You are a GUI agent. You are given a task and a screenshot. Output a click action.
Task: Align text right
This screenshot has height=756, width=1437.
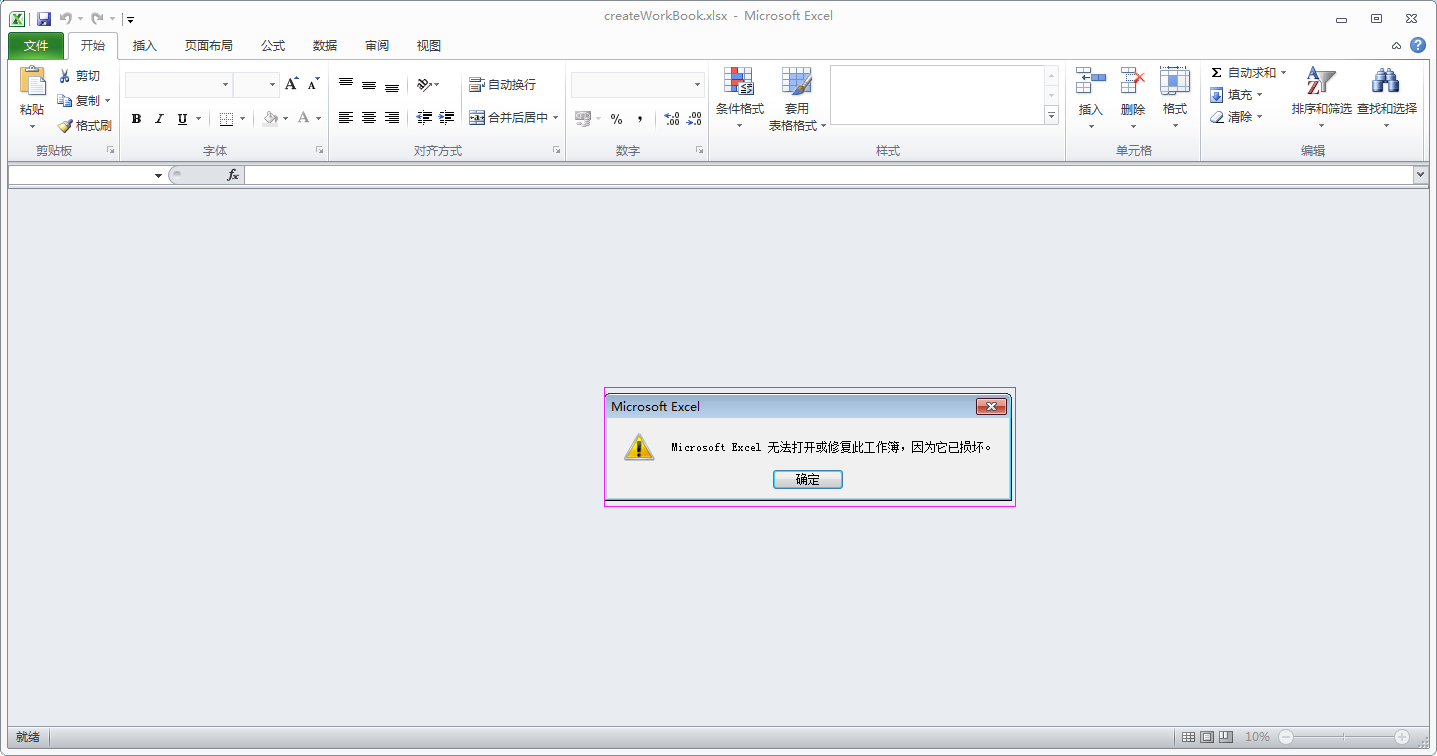(x=392, y=118)
